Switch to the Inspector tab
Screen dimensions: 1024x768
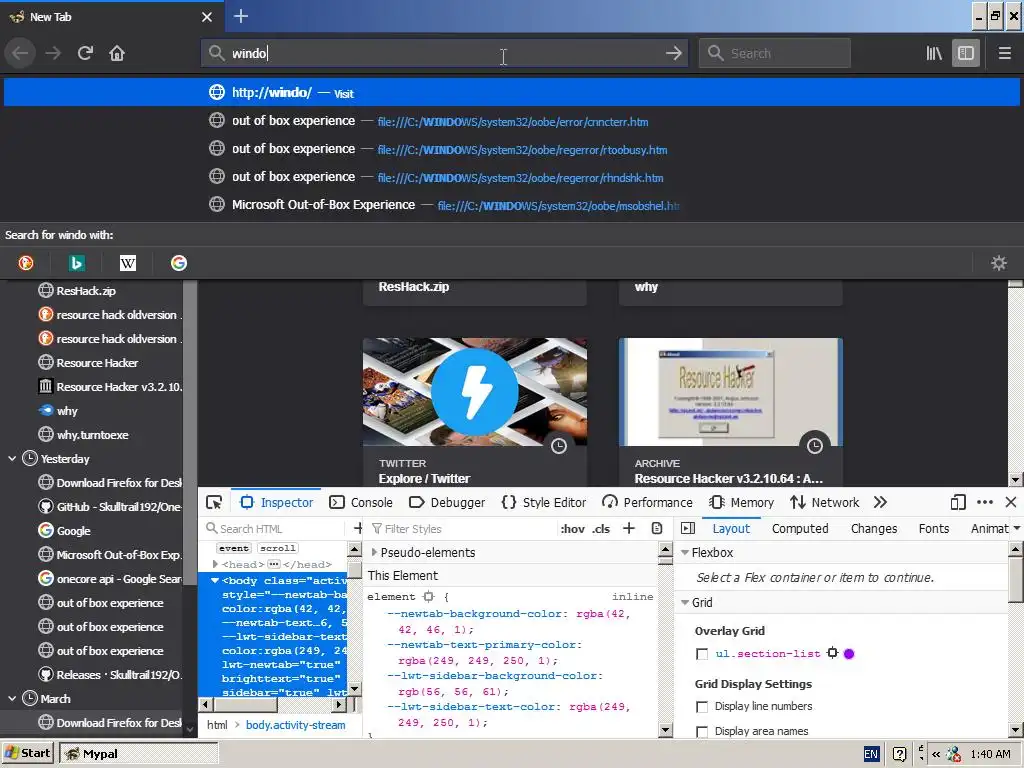(277, 502)
